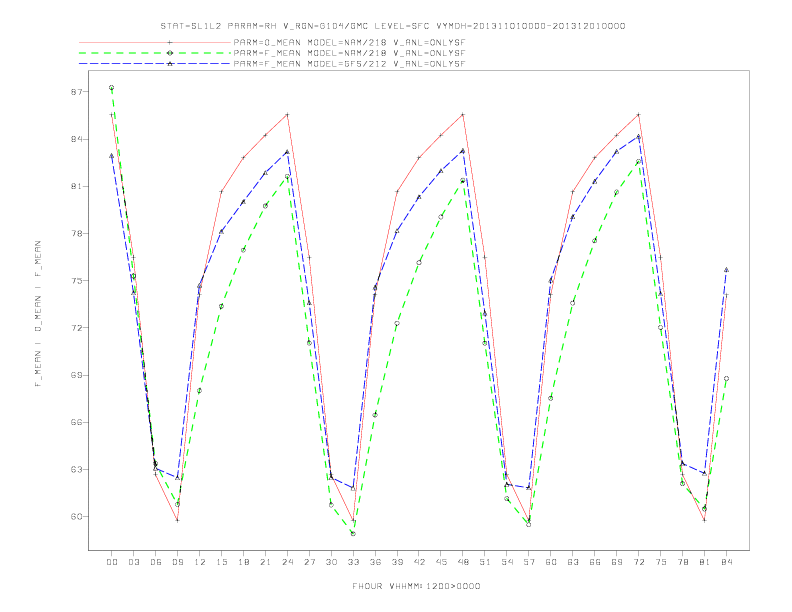
Task: Click x-axis forecast hour label 21
Action: (265, 562)
